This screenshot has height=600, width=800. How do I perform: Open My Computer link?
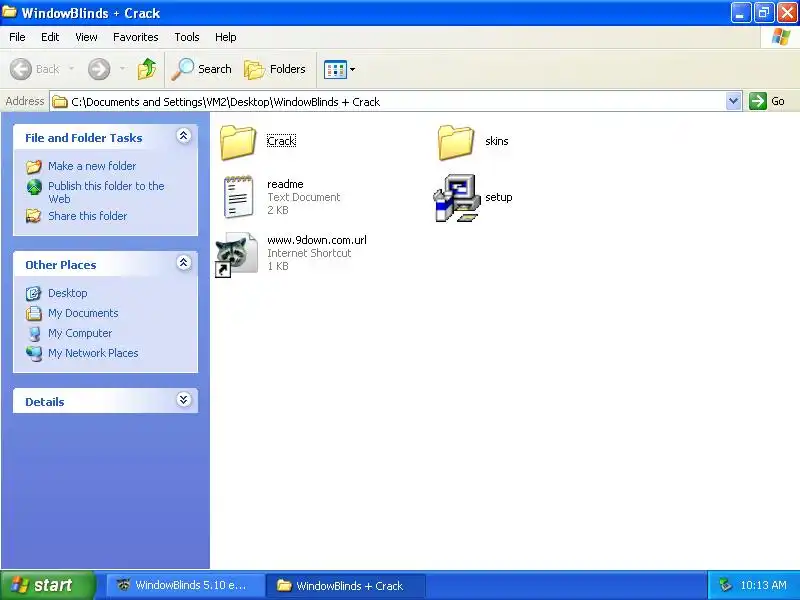tap(80, 333)
